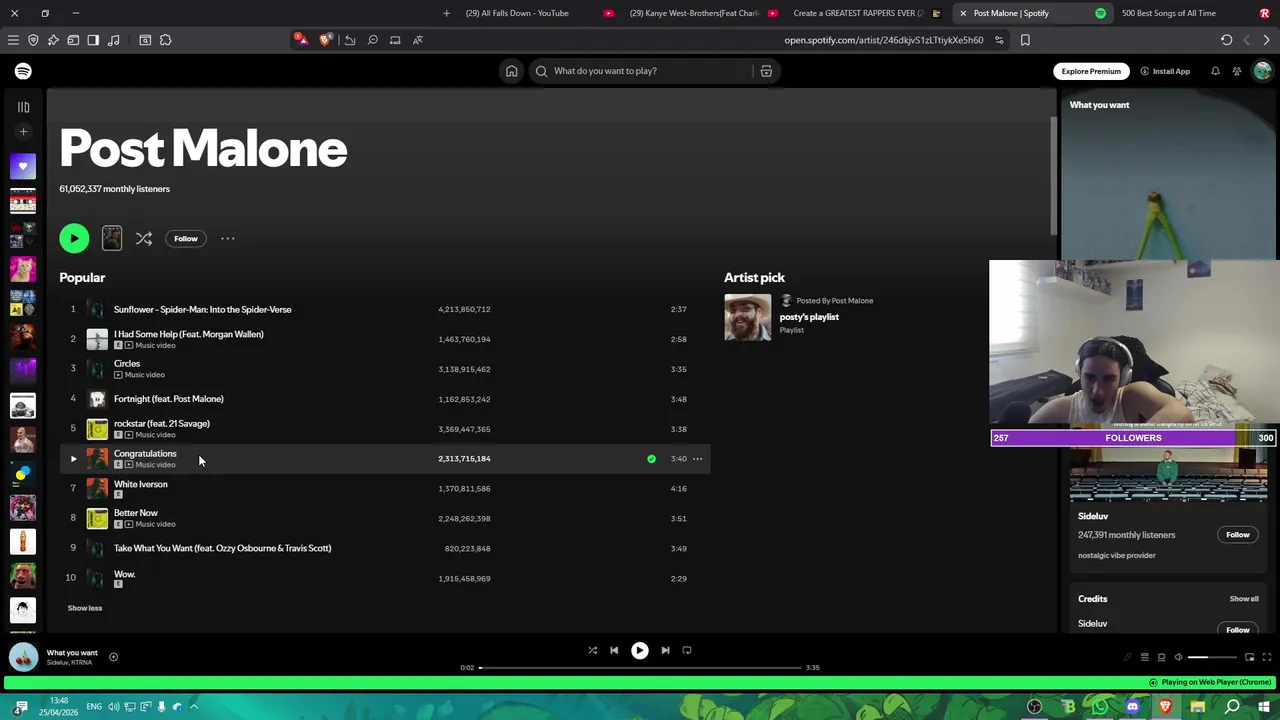Image resolution: width=1280 pixels, height=720 pixels.
Task: Open the miniplayer icon
Action: 1249,657
